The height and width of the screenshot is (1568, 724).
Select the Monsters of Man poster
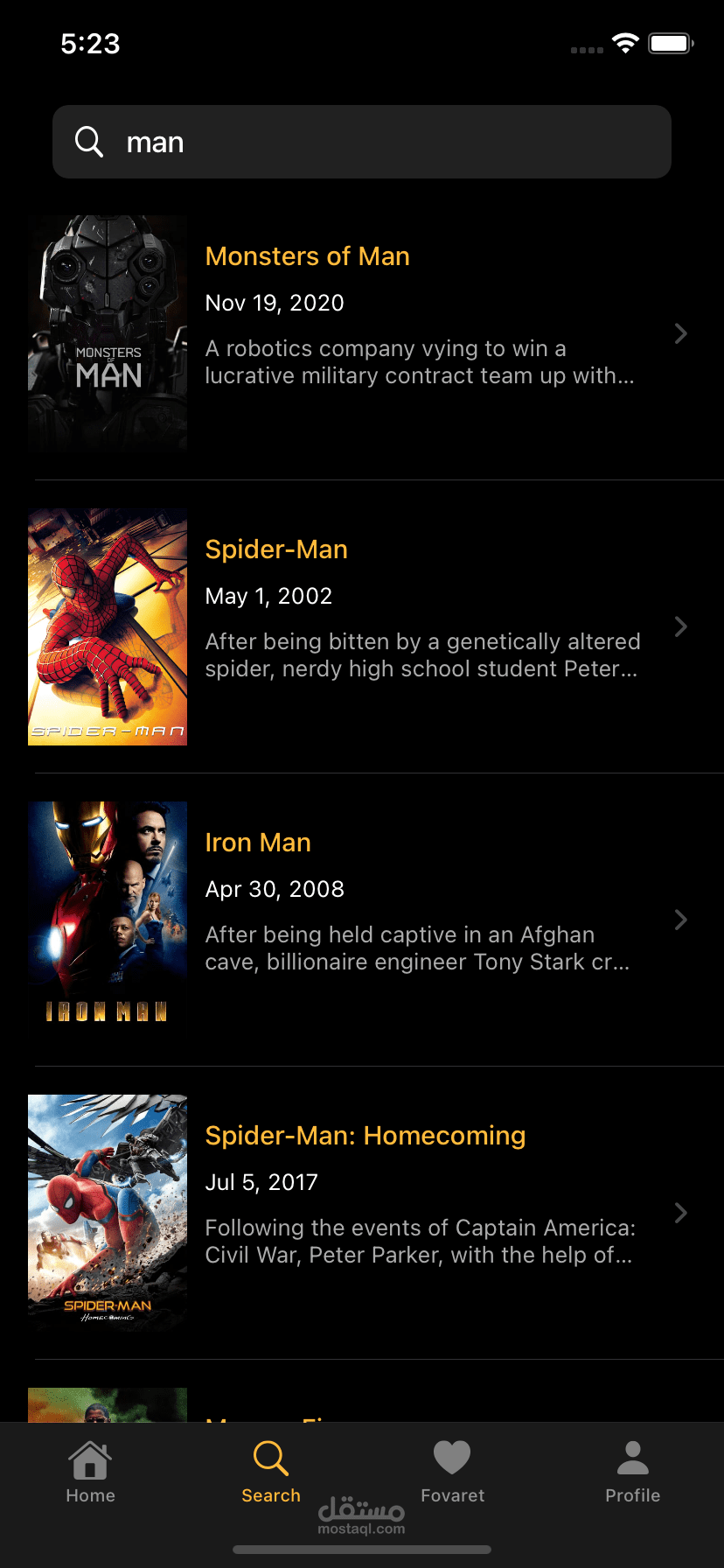pyautogui.click(x=108, y=333)
